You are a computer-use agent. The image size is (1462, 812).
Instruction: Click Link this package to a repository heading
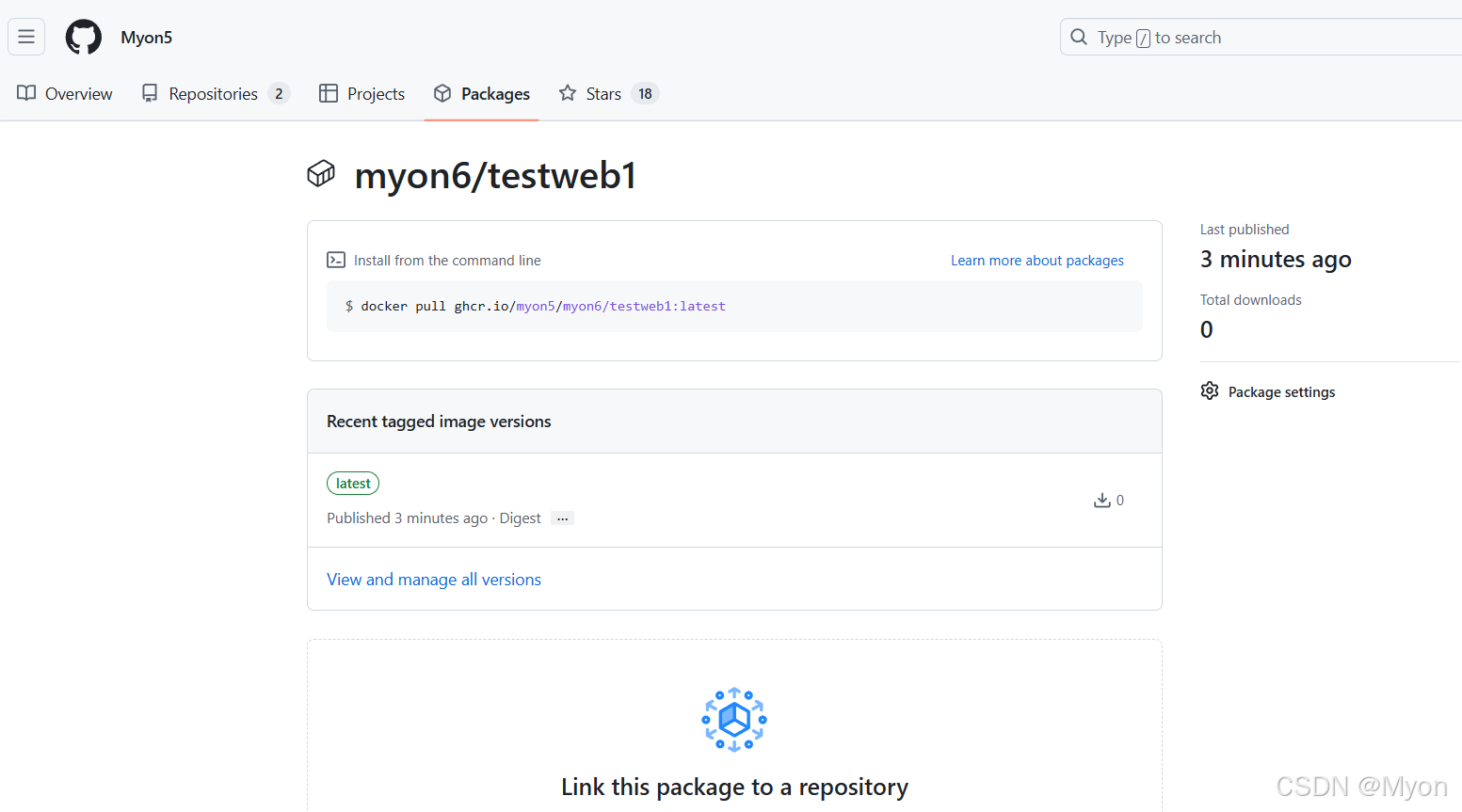point(734,788)
